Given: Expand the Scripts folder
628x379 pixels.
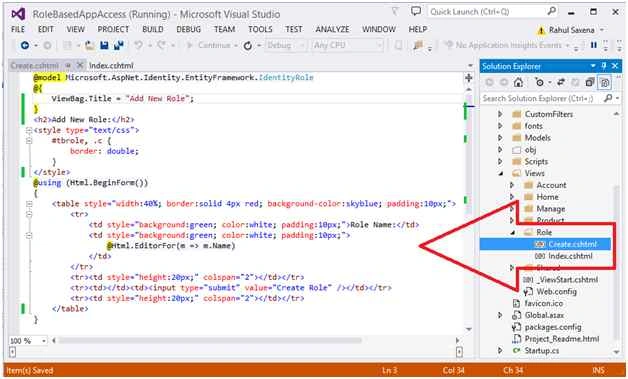Looking at the screenshot, I should (500, 161).
